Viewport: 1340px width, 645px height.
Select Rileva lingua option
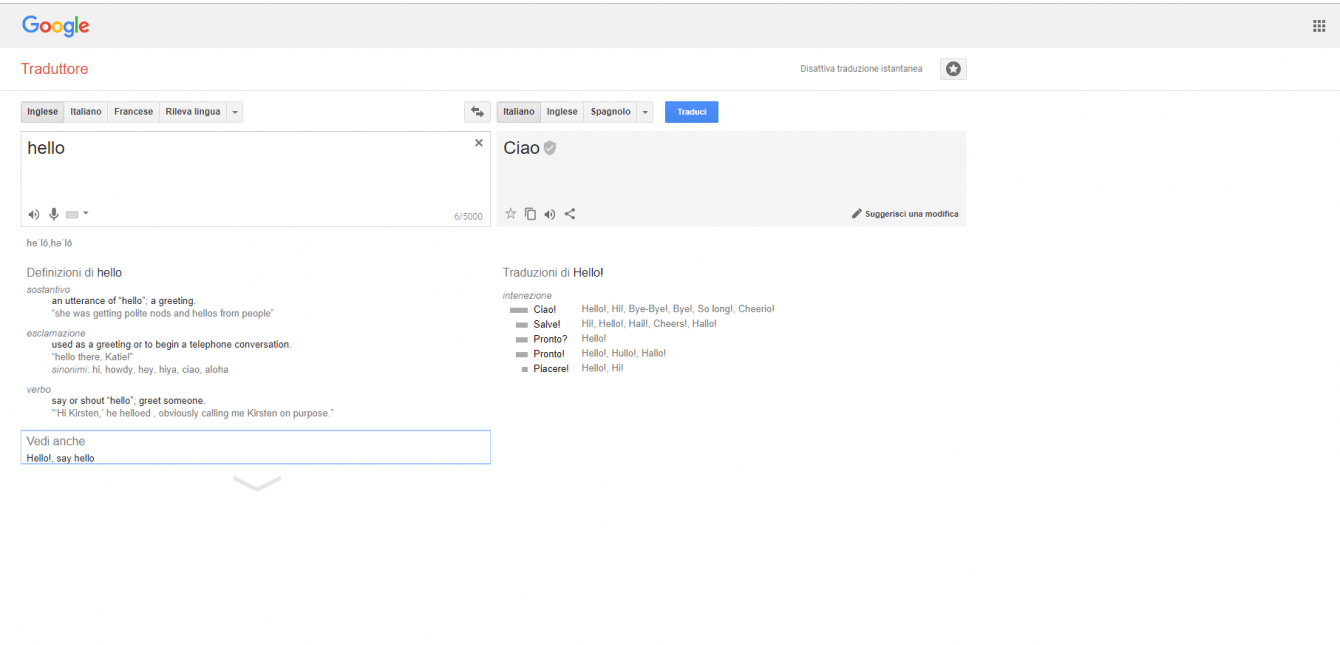[193, 112]
